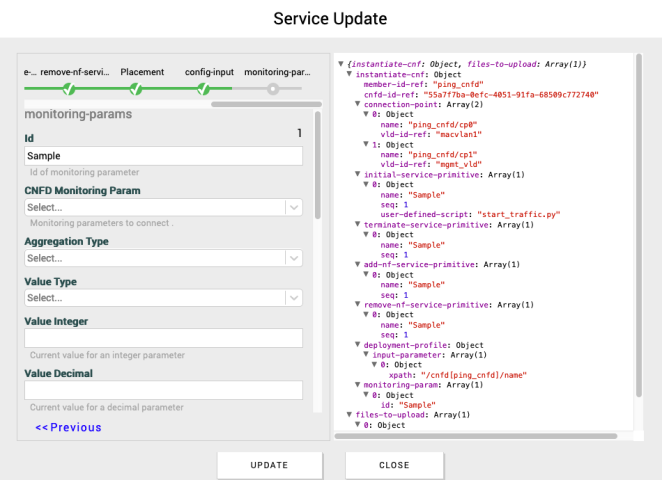Go back via the Previous link
The height and width of the screenshot is (480, 662).
pos(68,428)
